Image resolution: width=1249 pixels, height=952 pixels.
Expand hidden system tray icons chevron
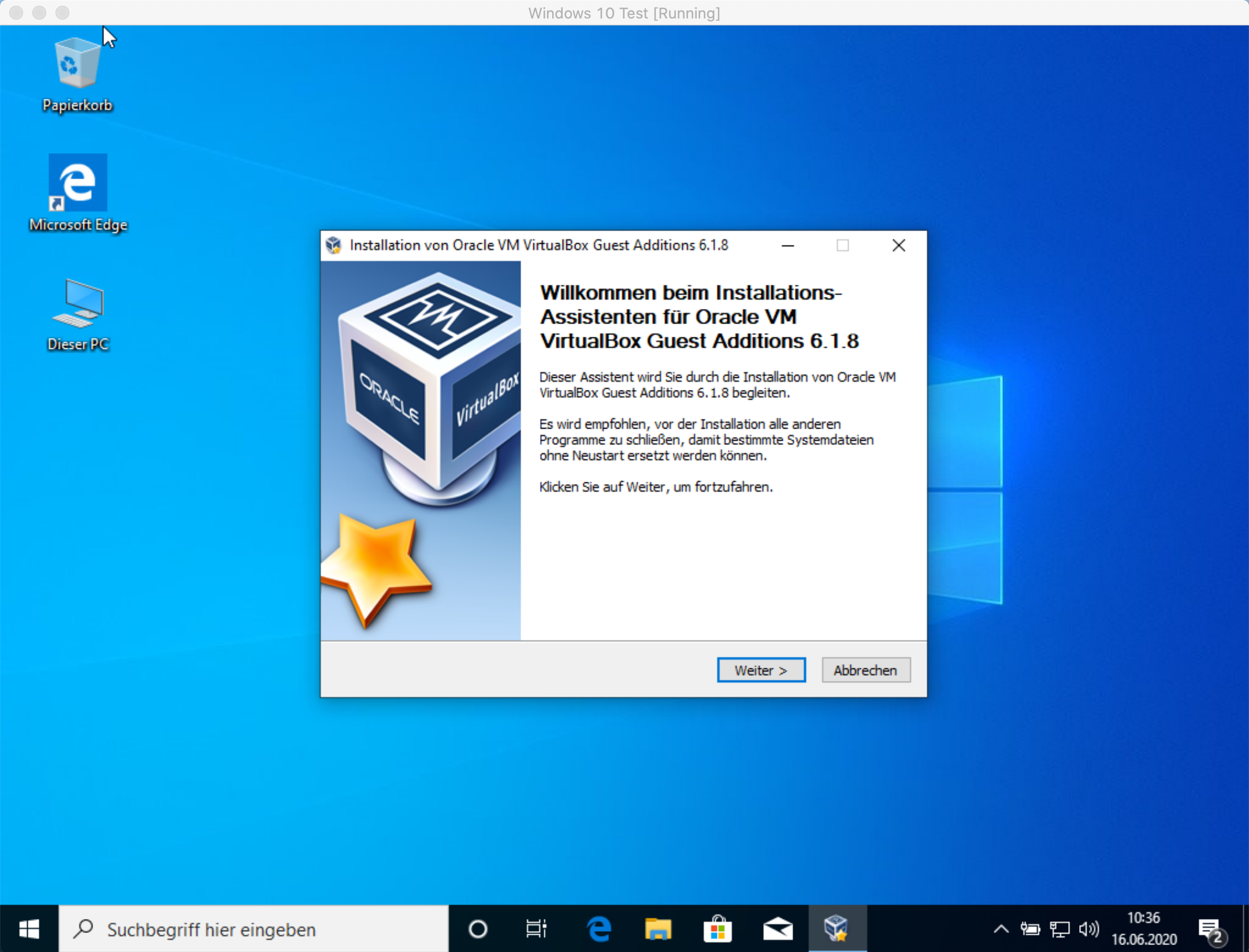[1001, 929]
